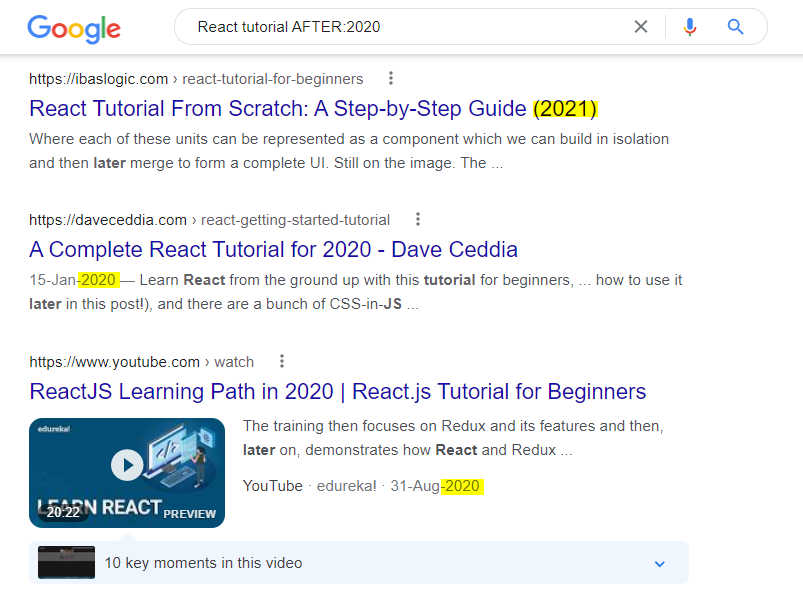Screen dimensions: 803x590
Task: Open more options for ibaslogic.com result
Action: (x=391, y=78)
